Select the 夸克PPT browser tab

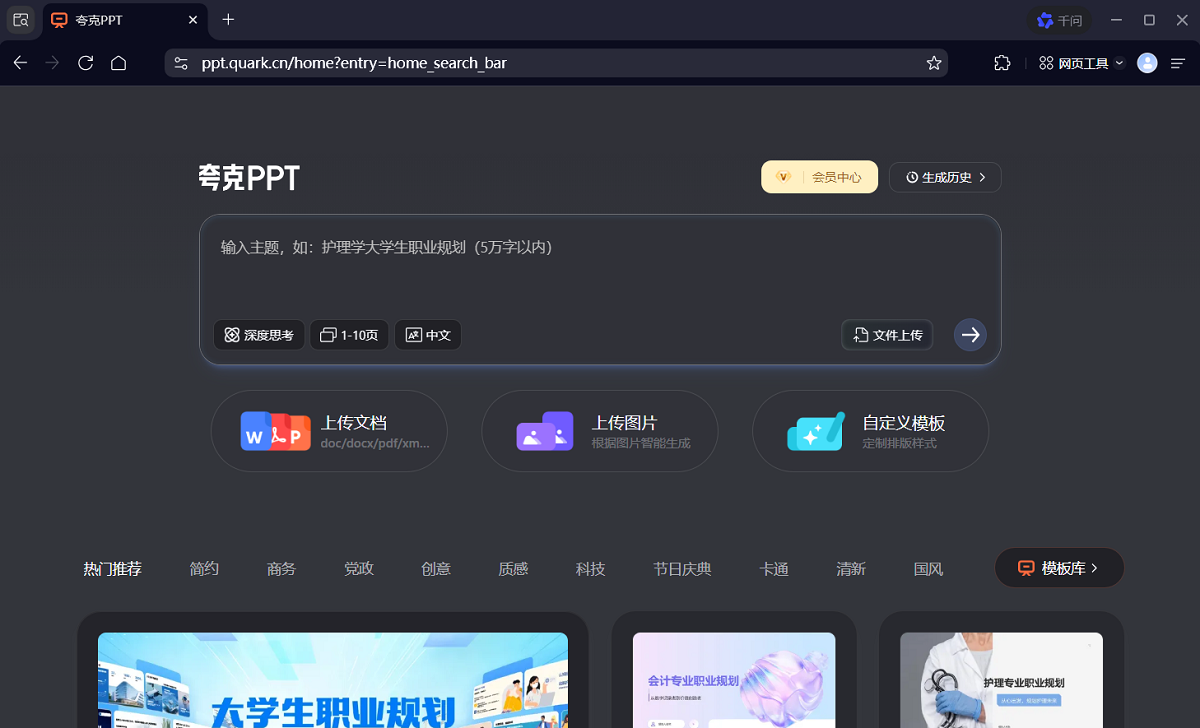[125, 20]
